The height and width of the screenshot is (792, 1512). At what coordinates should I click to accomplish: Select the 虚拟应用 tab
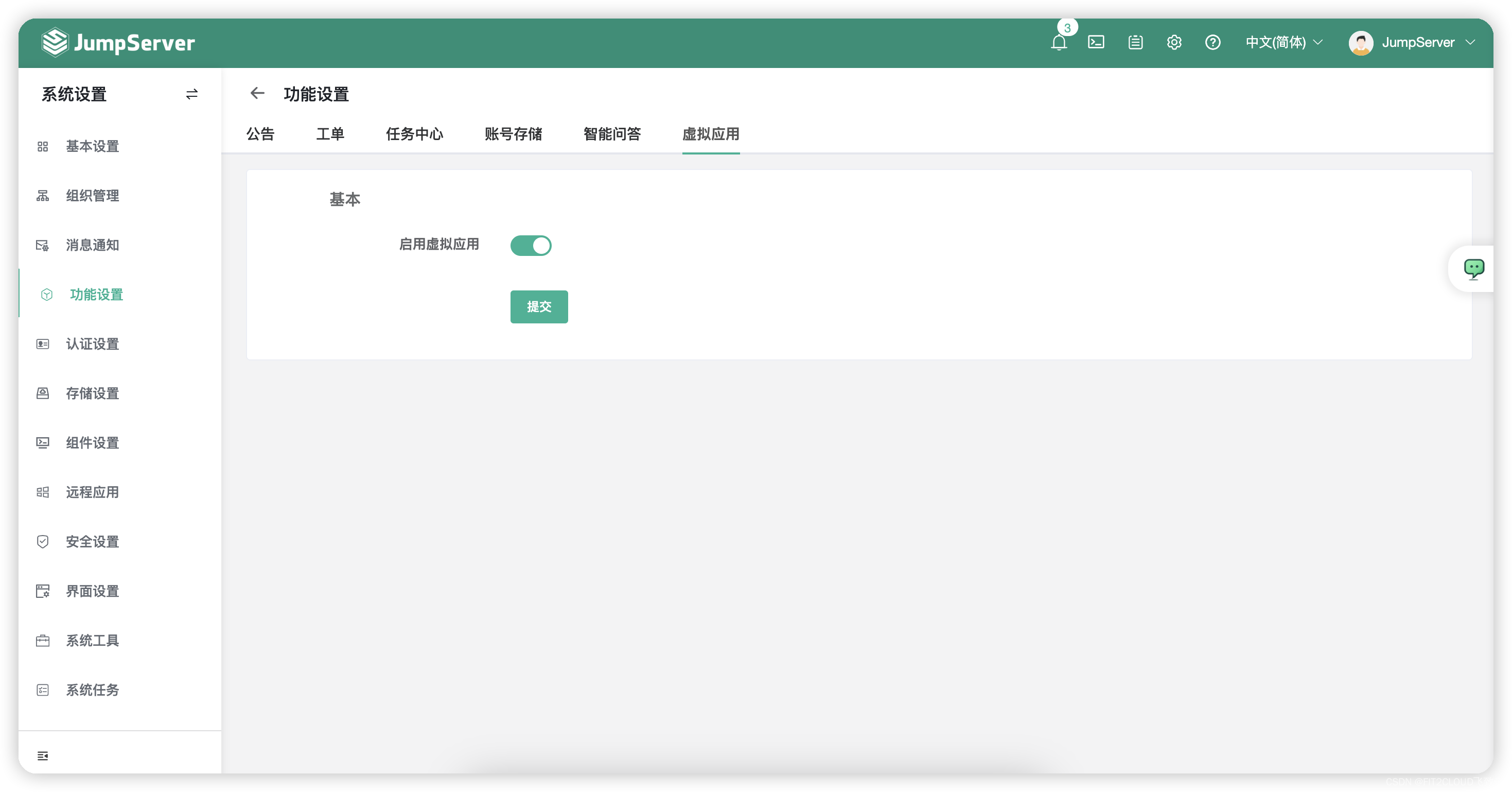(x=710, y=133)
